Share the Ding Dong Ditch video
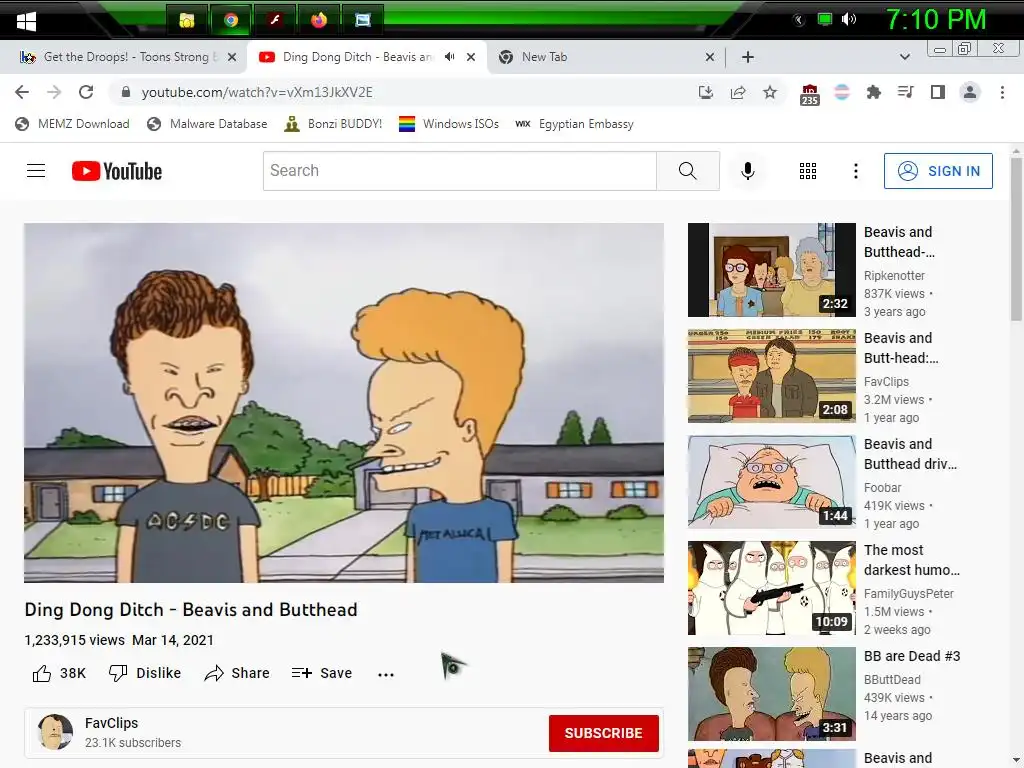The height and width of the screenshot is (768, 1024). 237,673
